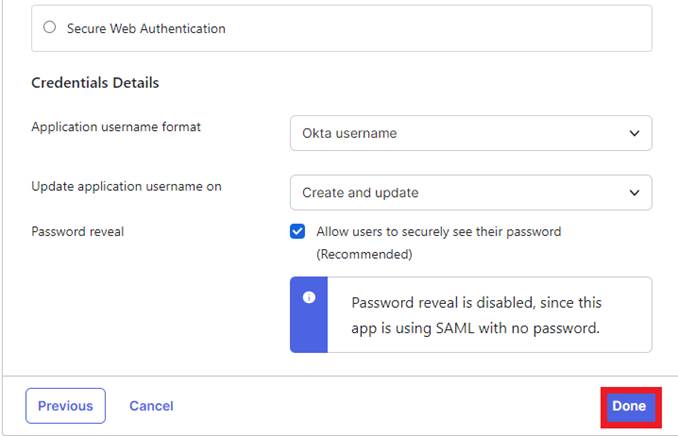The image size is (678, 436).
Task: Click the (Recommended) text under the checkbox
Action: pos(364,254)
